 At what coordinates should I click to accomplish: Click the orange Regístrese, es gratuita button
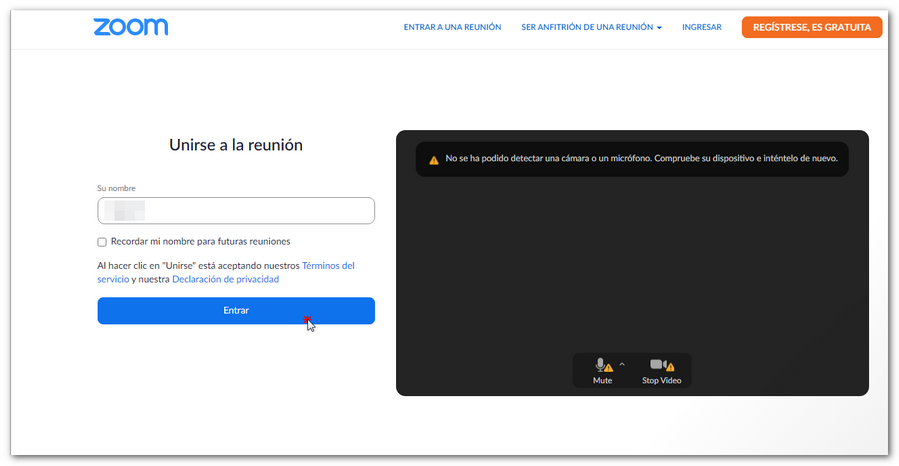811,27
